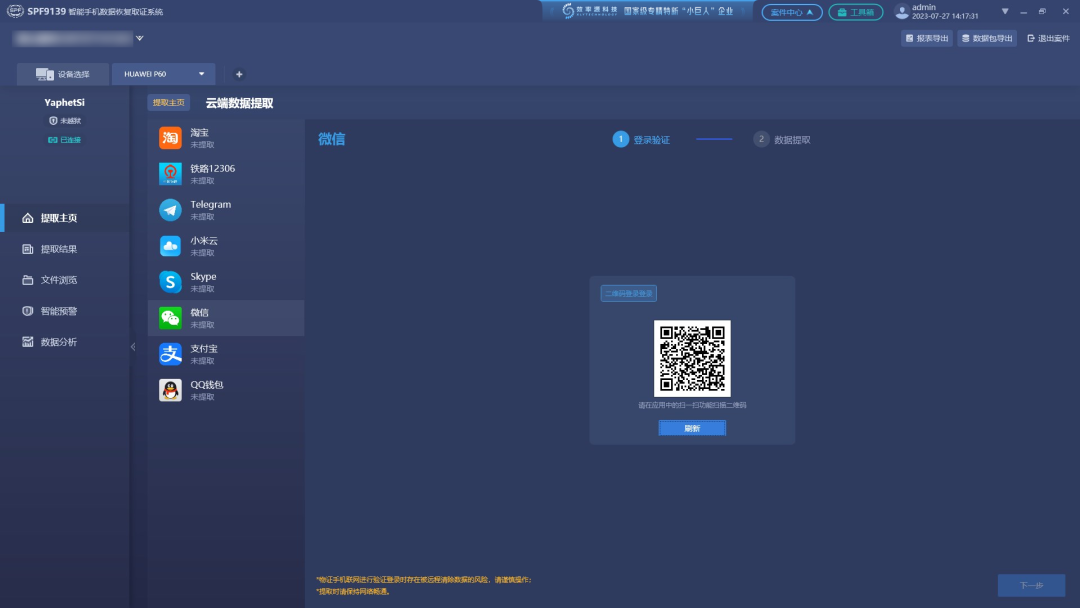Select the 小米云 cloud icon
1080x608 pixels.
coord(170,246)
